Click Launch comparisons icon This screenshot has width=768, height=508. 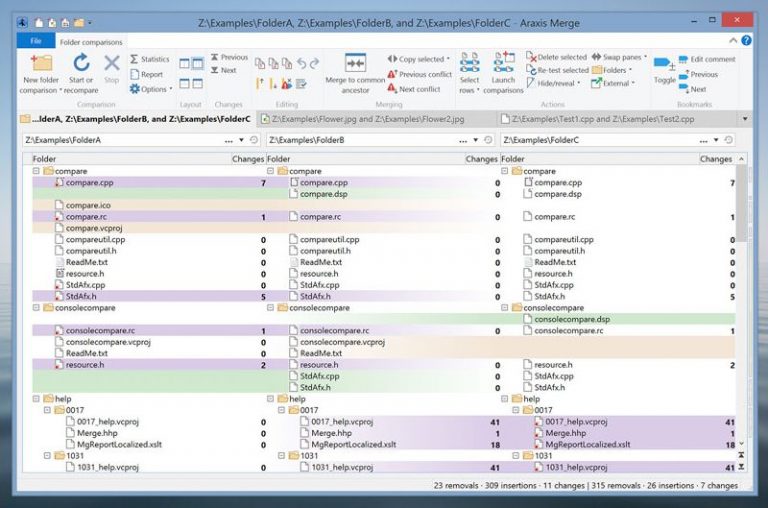click(x=504, y=63)
